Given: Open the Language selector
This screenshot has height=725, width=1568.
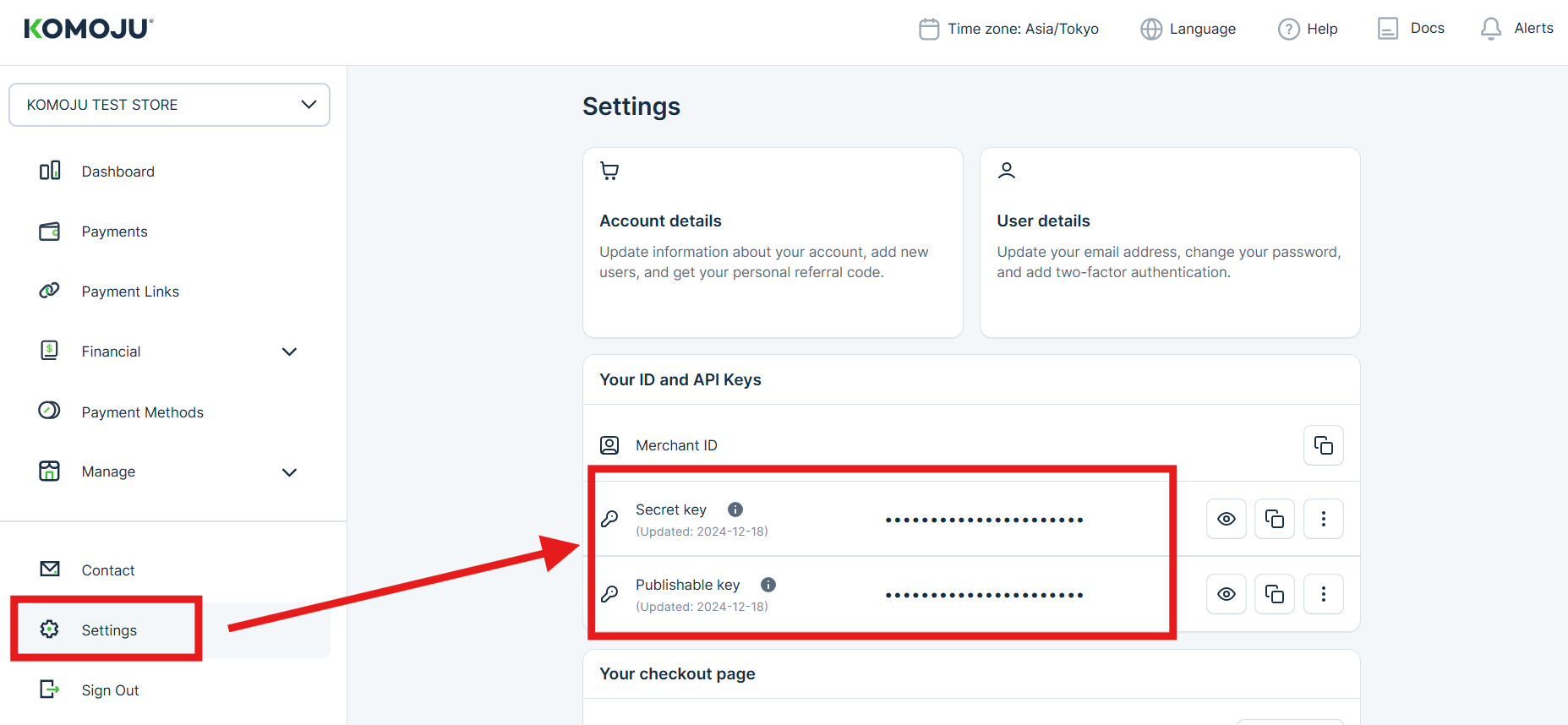Looking at the screenshot, I should [1188, 29].
